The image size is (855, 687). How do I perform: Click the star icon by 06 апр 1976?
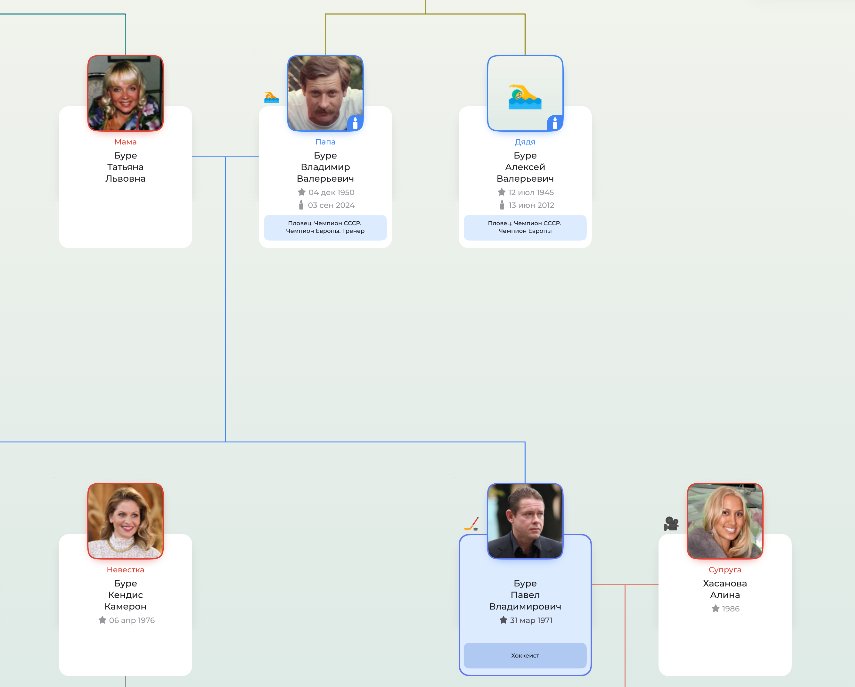coord(102,620)
